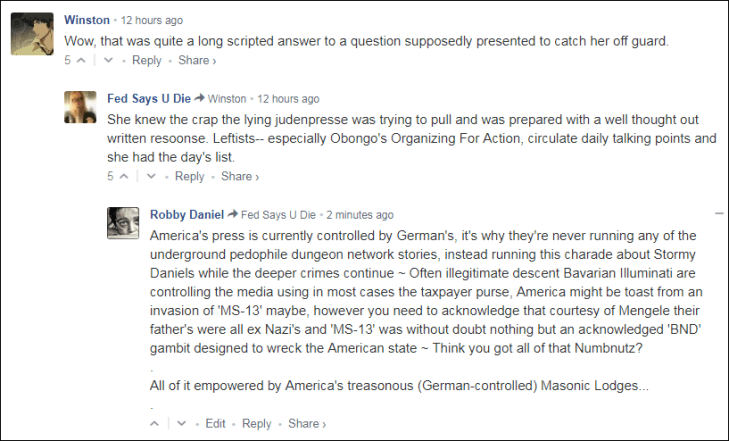This screenshot has height=441, width=729.
Task: Reply to Robby Daniel's comment
Action: (256, 424)
